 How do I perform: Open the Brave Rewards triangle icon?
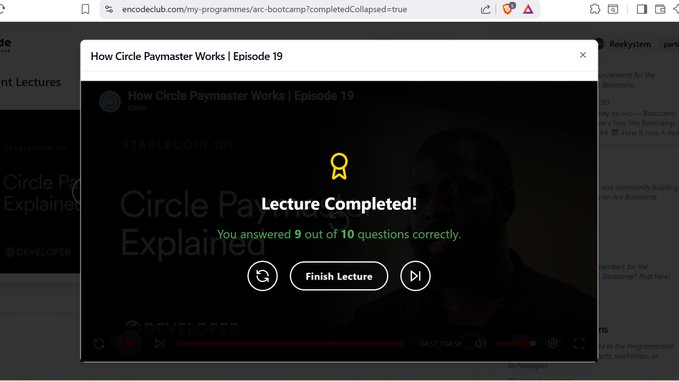528,9
